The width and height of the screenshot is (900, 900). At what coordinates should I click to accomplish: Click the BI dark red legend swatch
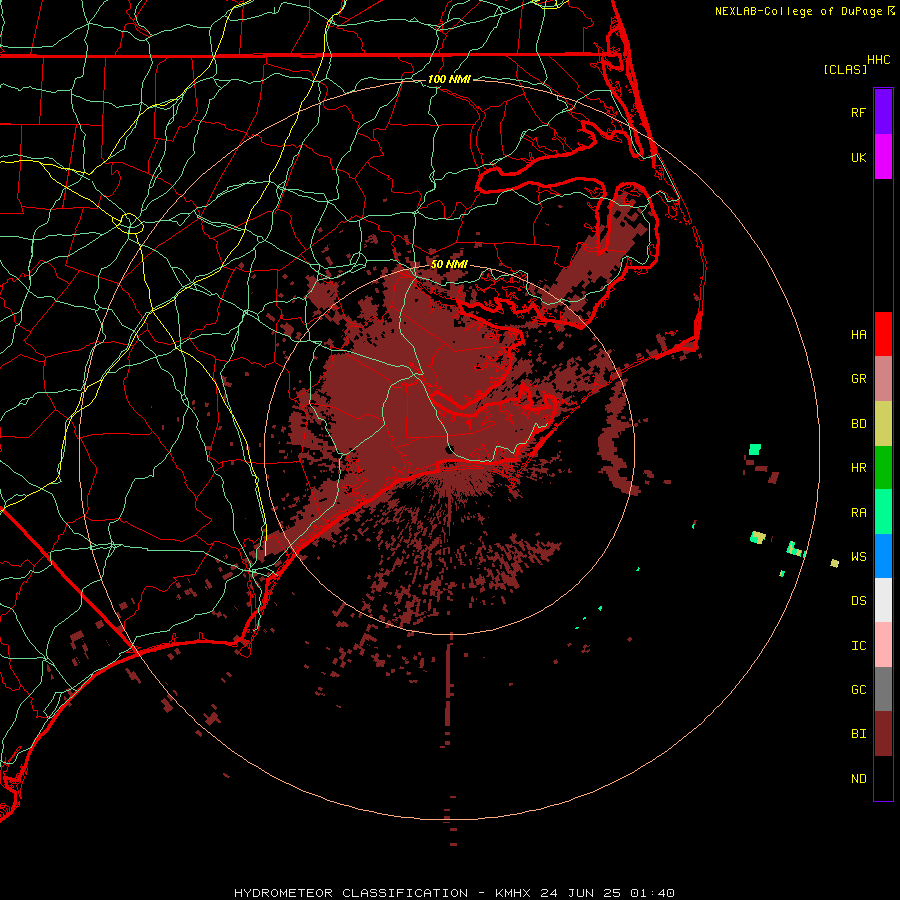883,734
